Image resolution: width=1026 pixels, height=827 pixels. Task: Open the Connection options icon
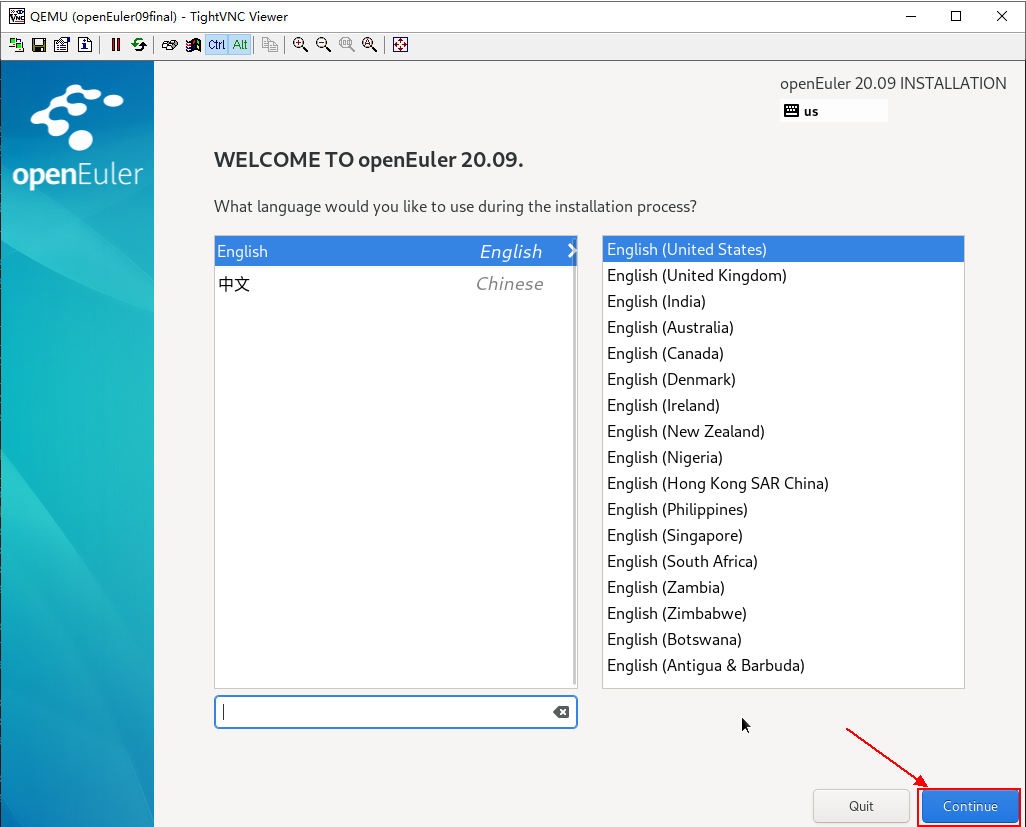pyautogui.click(x=62, y=45)
